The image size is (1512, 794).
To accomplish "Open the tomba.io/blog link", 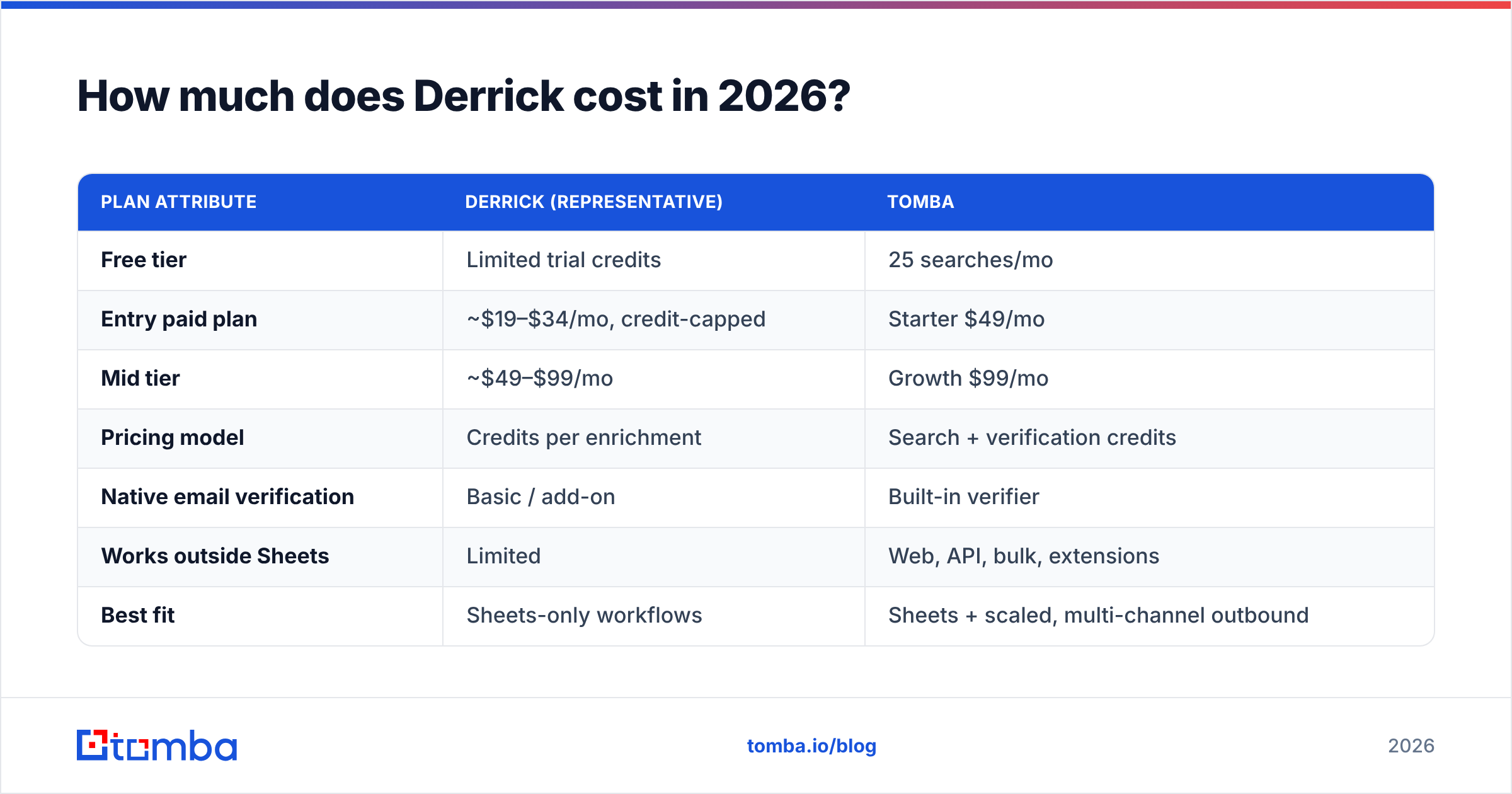I will coord(811,746).
